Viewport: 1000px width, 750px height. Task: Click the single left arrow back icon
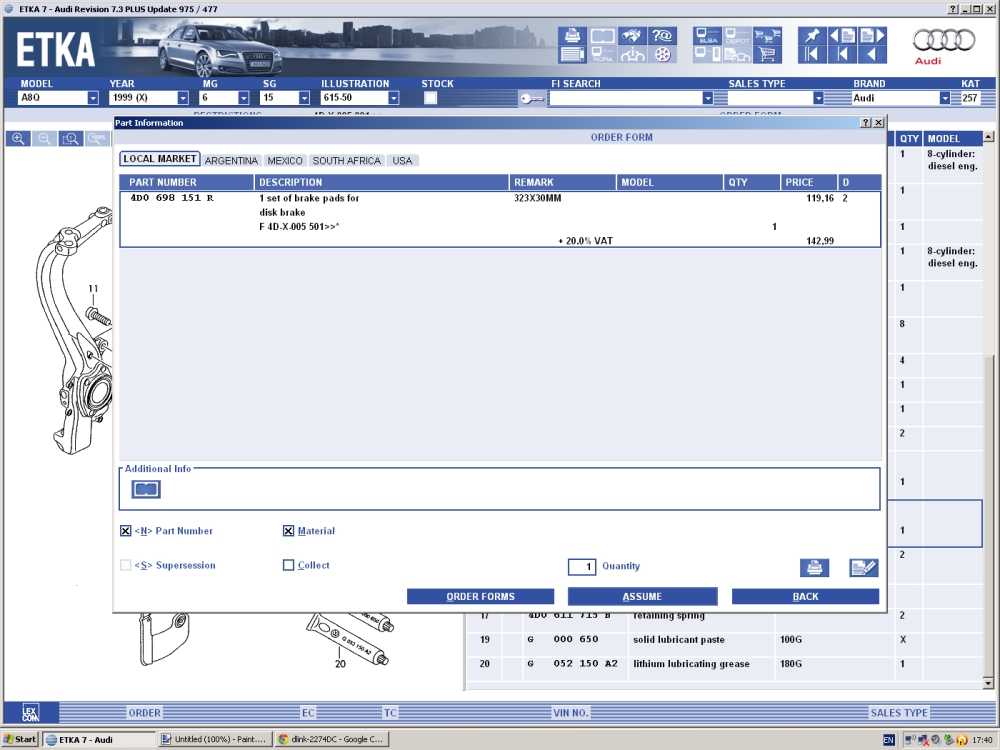click(x=872, y=54)
